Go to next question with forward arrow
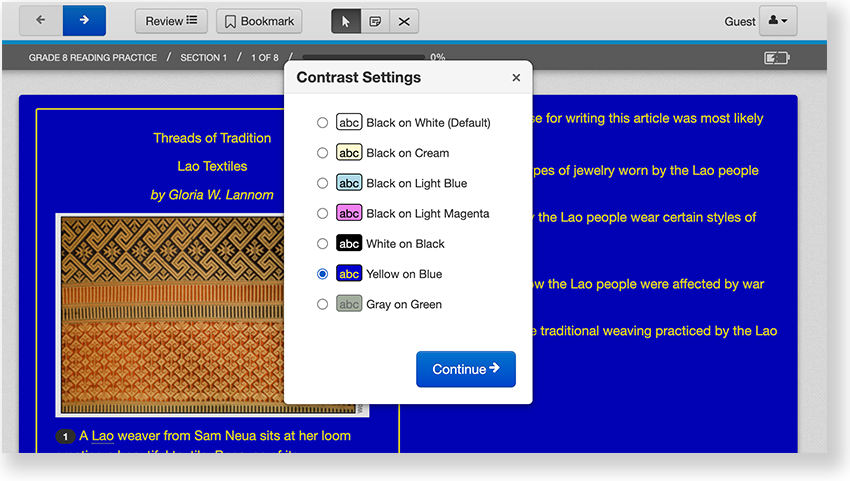 [x=84, y=21]
